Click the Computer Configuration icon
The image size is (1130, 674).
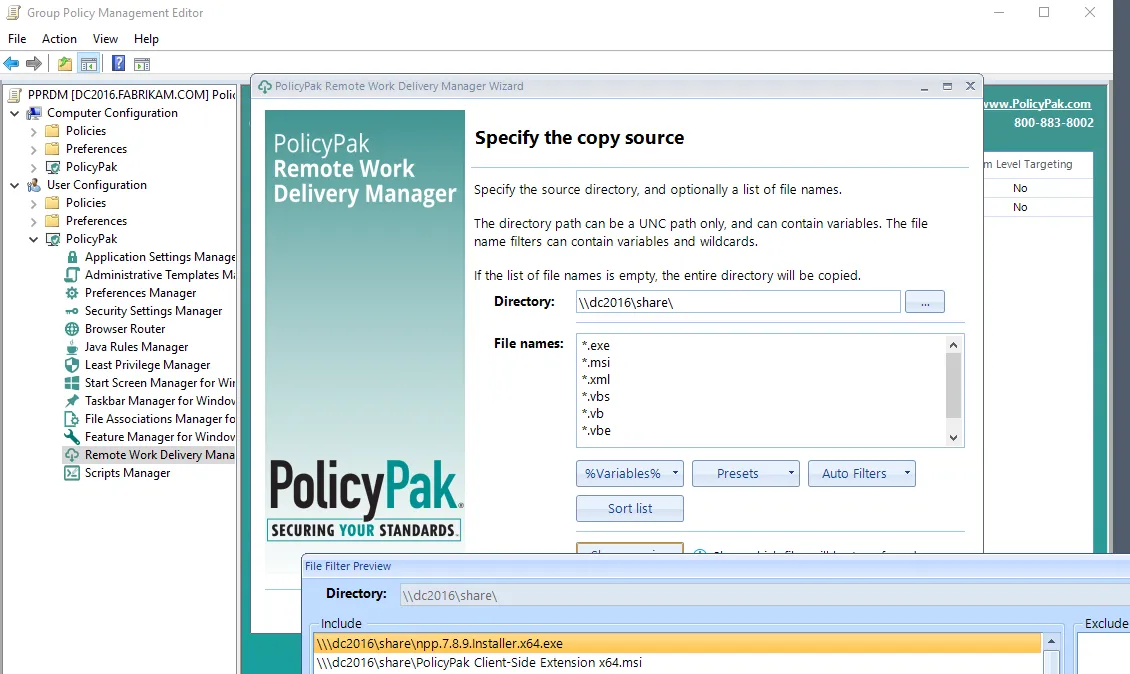point(34,112)
